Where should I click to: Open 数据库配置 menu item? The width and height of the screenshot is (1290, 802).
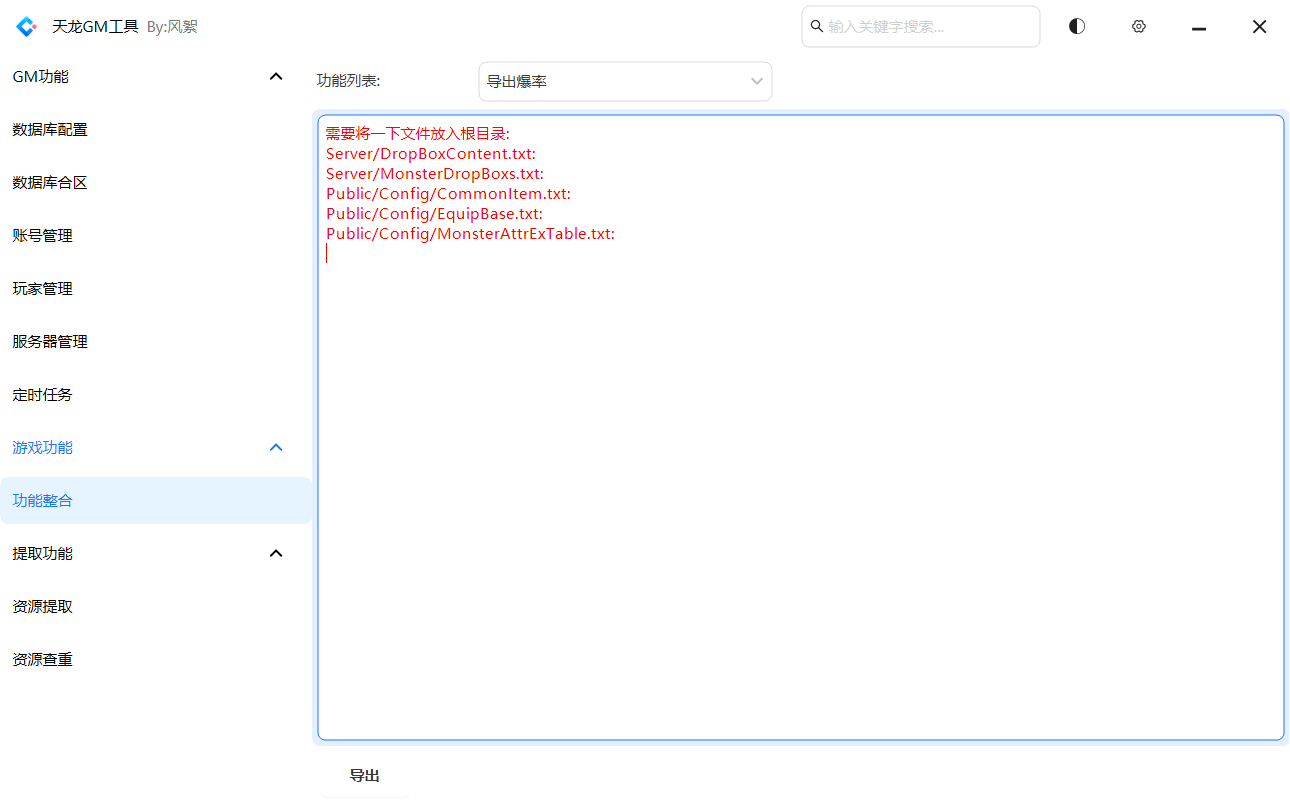pyautogui.click(x=50, y=130)
